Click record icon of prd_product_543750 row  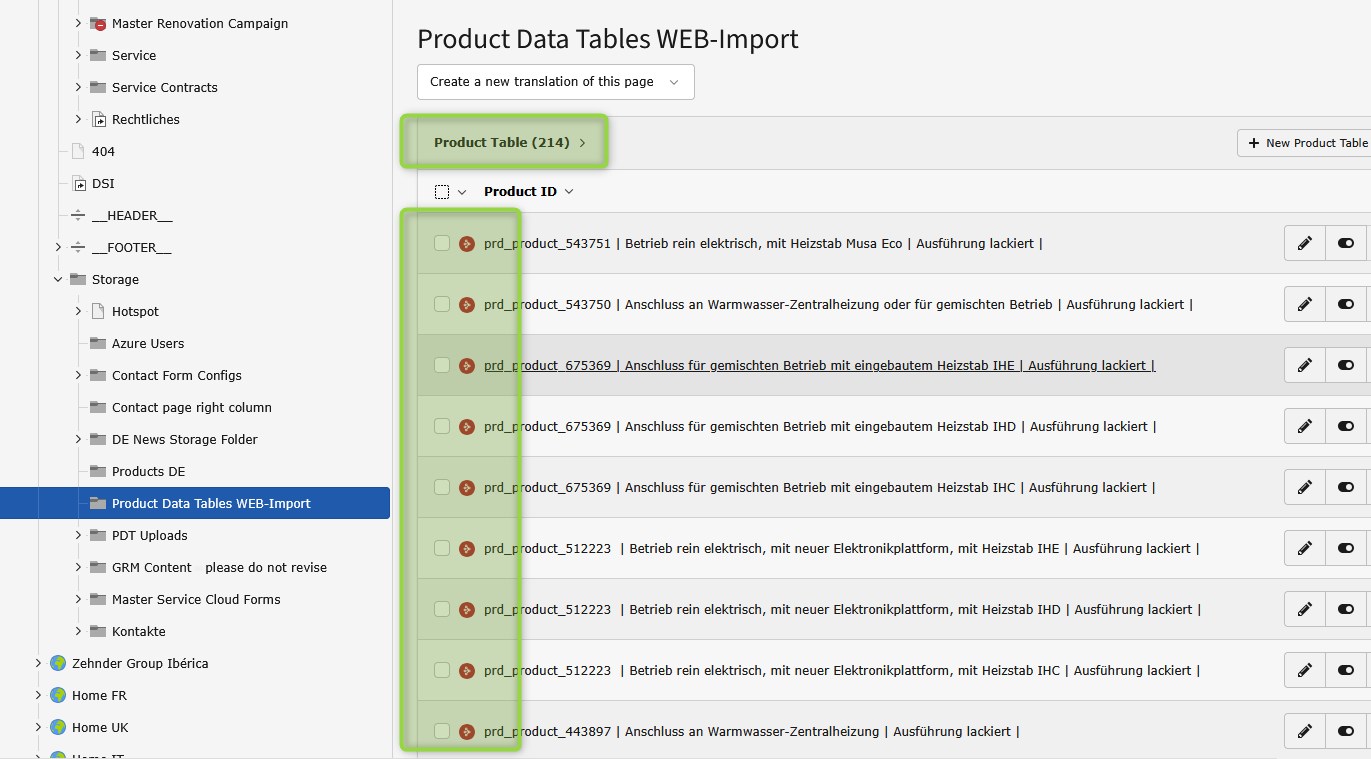click(466, 304)
